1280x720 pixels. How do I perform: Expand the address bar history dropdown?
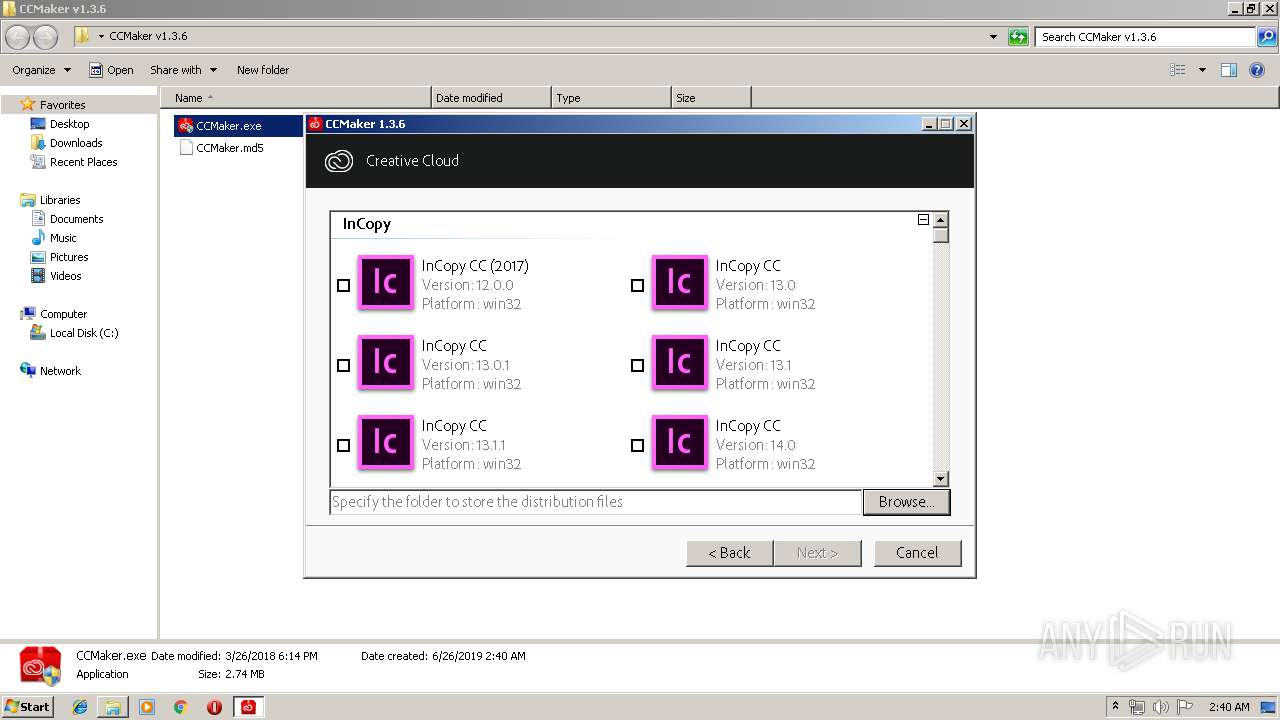click(x=993, y=37)
